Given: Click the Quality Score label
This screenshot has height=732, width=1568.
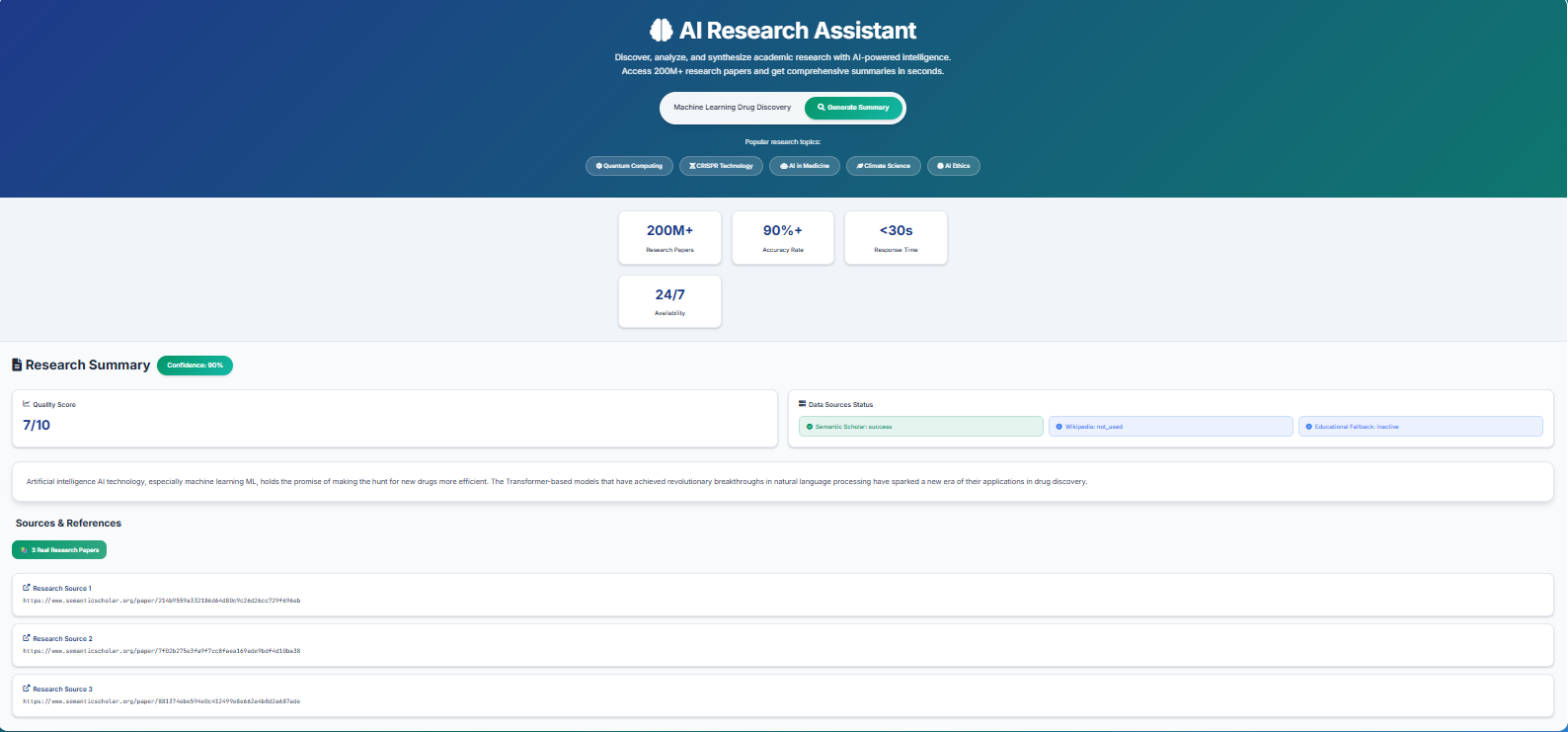Looking at the screenshot, I should coord(54,404).
